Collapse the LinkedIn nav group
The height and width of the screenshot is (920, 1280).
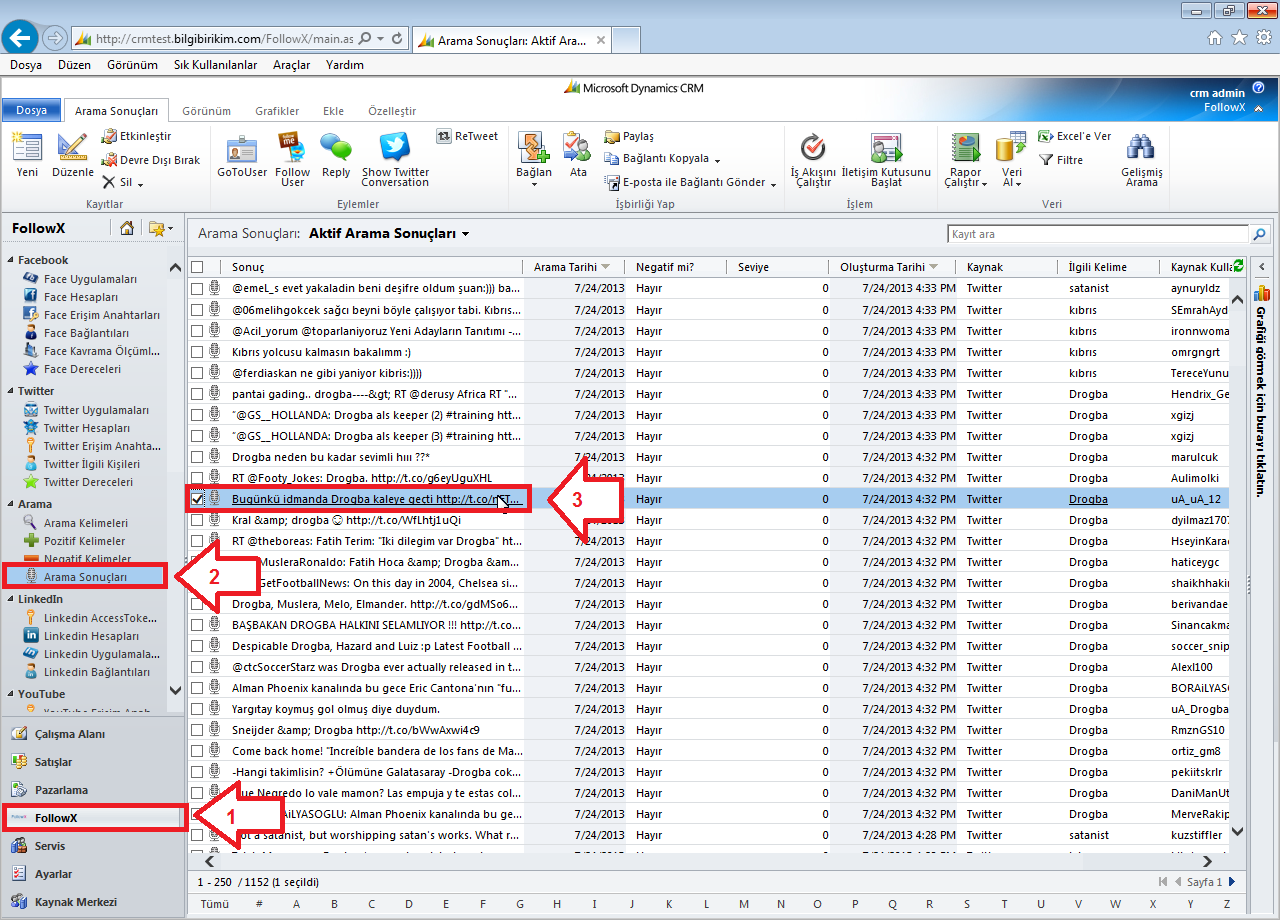(11, 600)
